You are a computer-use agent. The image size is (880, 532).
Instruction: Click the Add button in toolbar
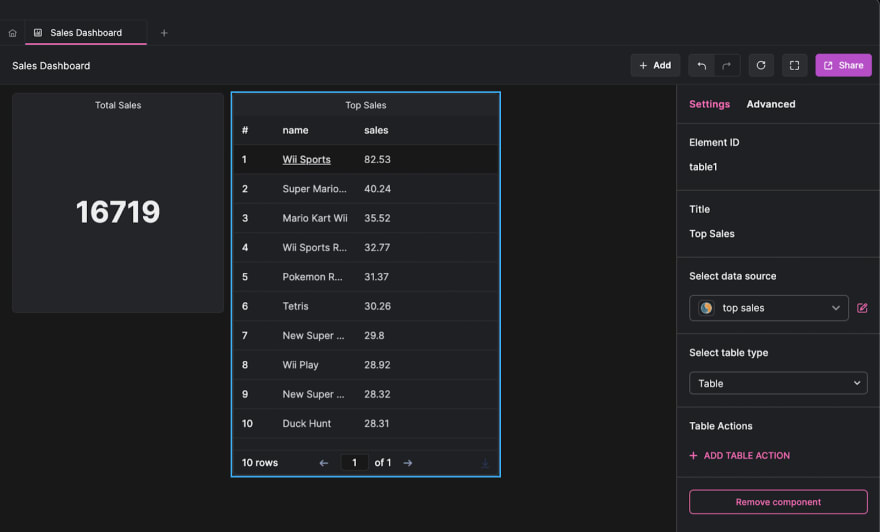coord(655,66)
